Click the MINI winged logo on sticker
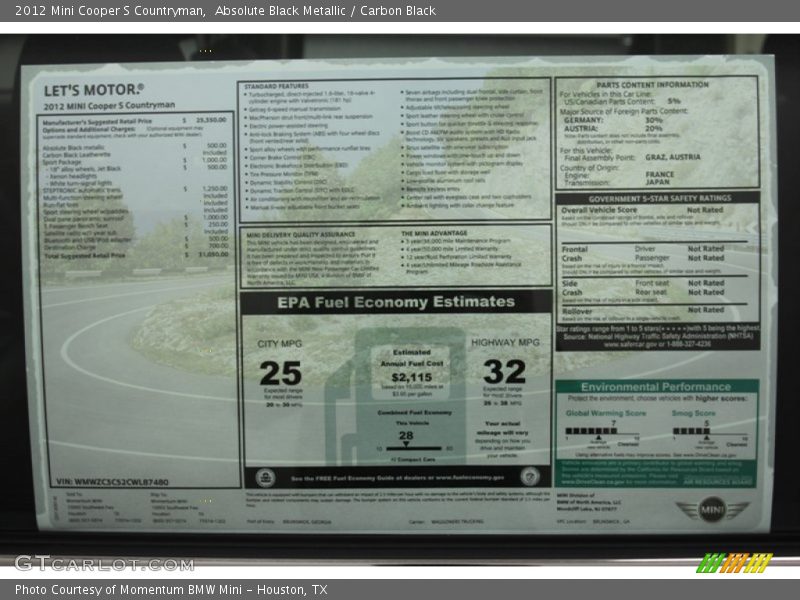The image size is (800, 600). click(x=712, y=509)
